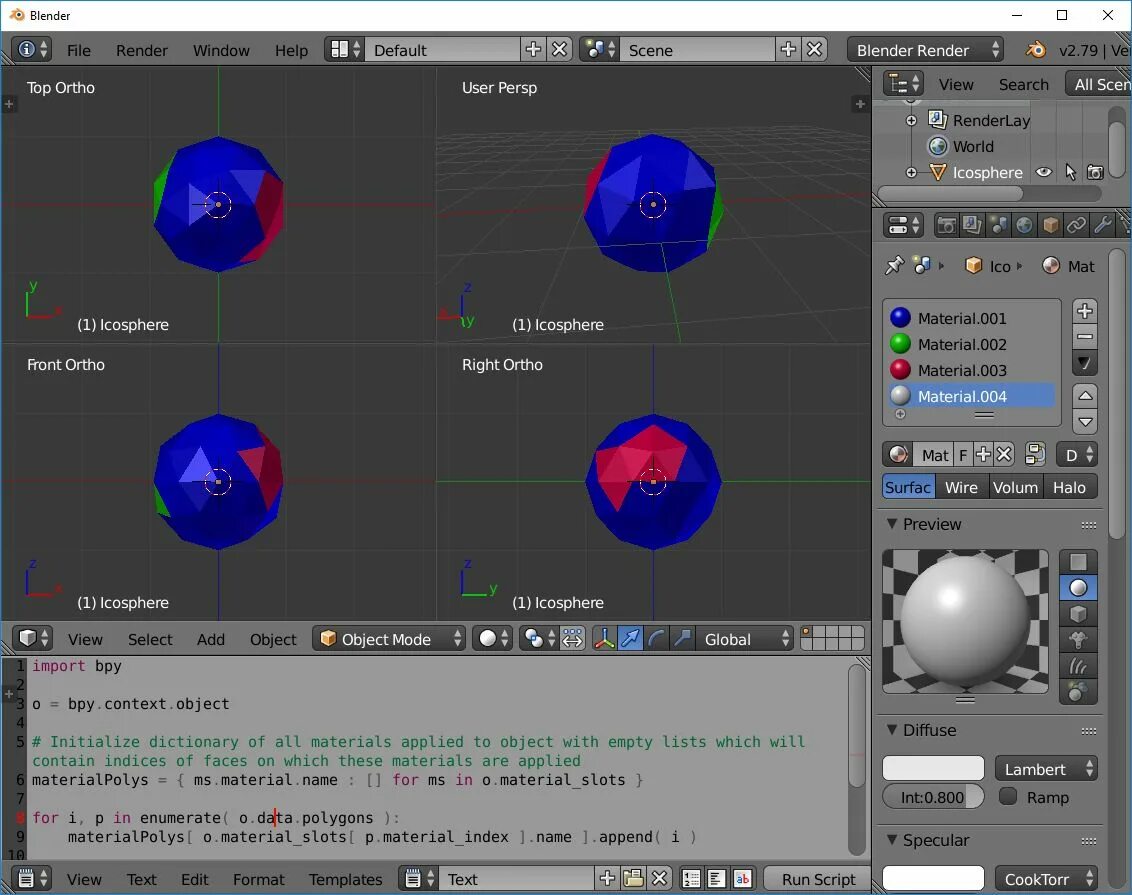Image resolution: width=1132 pixels, height=895 pixels.
Task: Open the Templates menu in text editor
Action: click(x=345, y=879)
